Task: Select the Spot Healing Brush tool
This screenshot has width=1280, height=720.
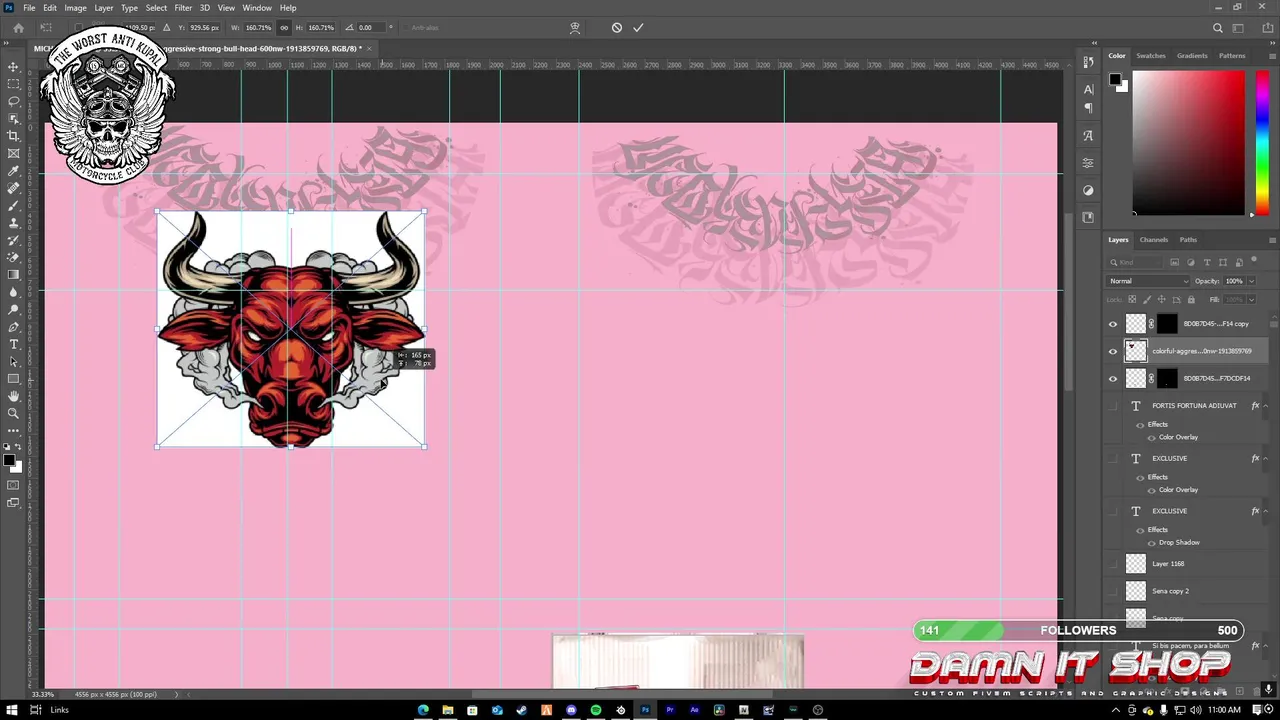Action: (x=13, y=188)
